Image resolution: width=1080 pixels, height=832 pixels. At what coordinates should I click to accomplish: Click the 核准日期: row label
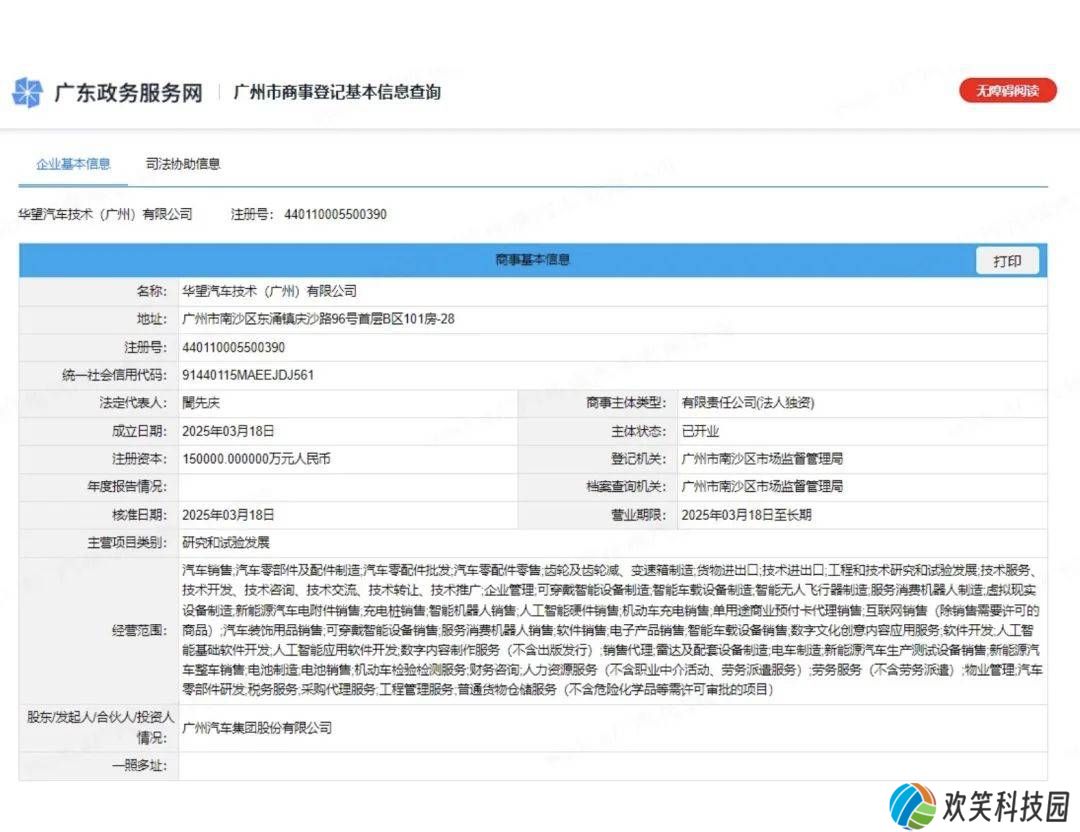coord(139,515)
